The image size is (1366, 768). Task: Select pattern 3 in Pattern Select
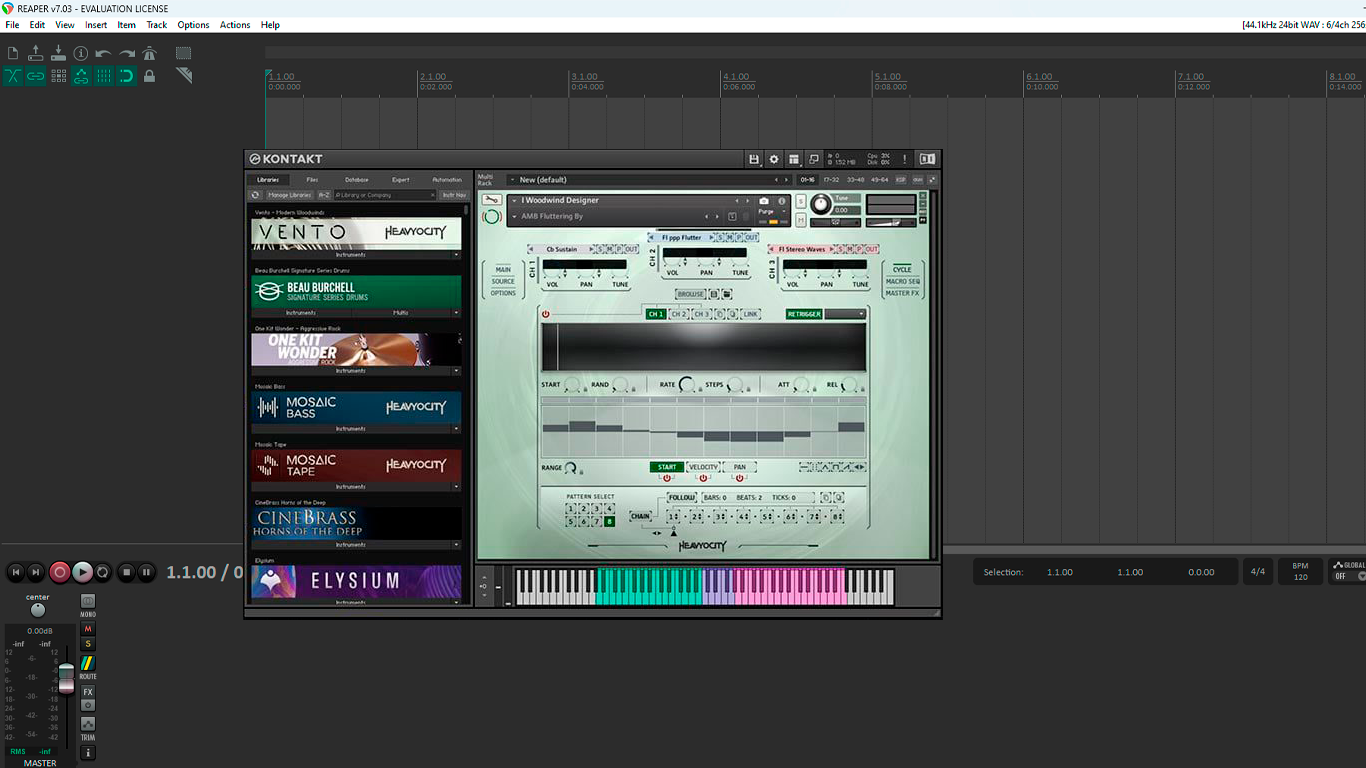[596, 509]
